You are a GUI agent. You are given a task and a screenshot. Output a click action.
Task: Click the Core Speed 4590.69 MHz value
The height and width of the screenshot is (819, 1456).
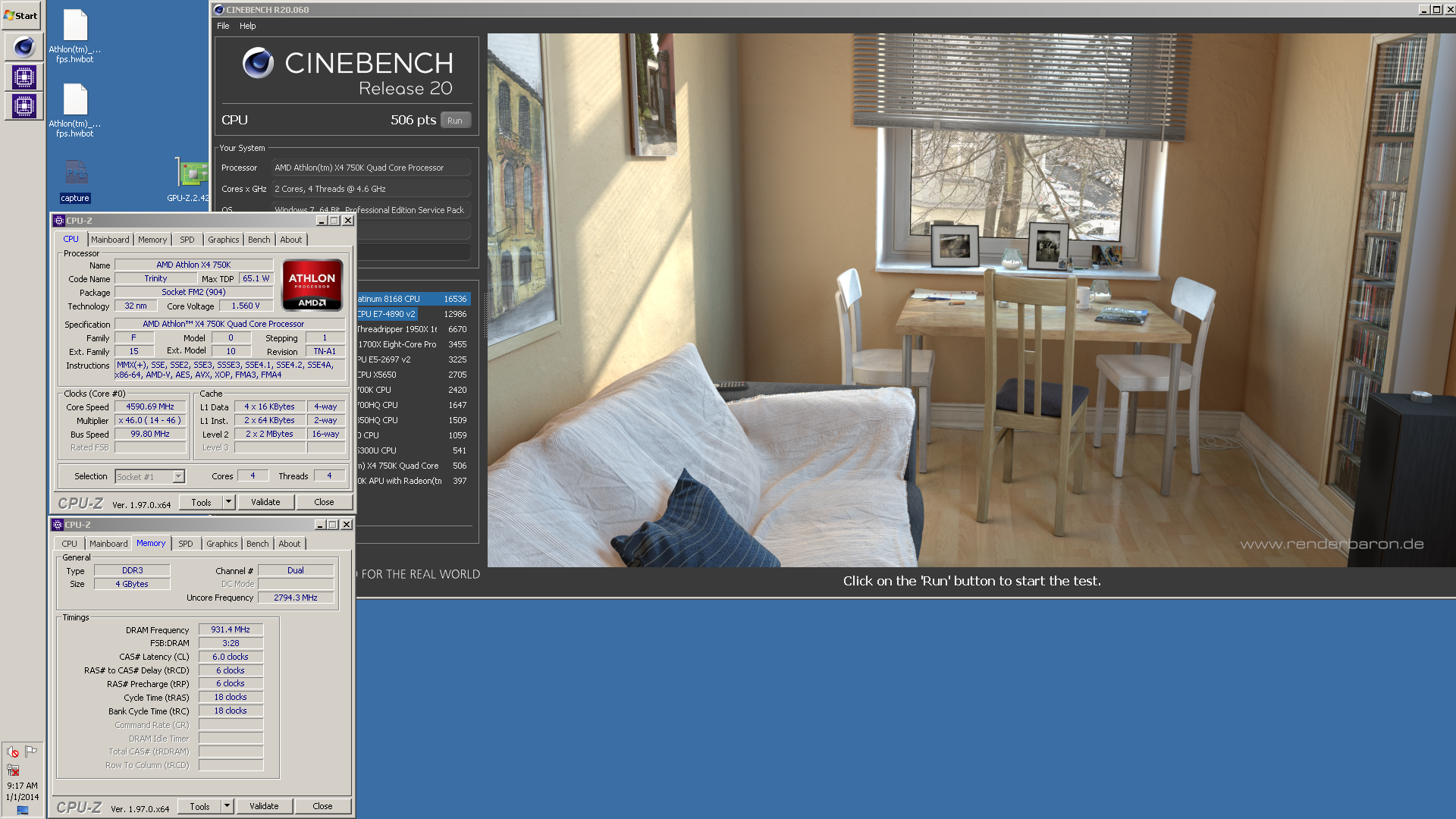150,407
